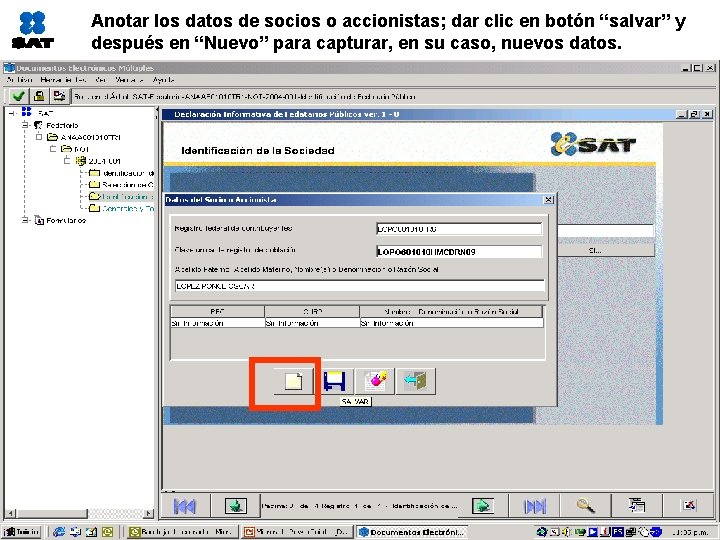This screenshot has height=540, width=720.
Task: Collapse the ANAA601010TR1 folder expander
Action: (39, 137)
